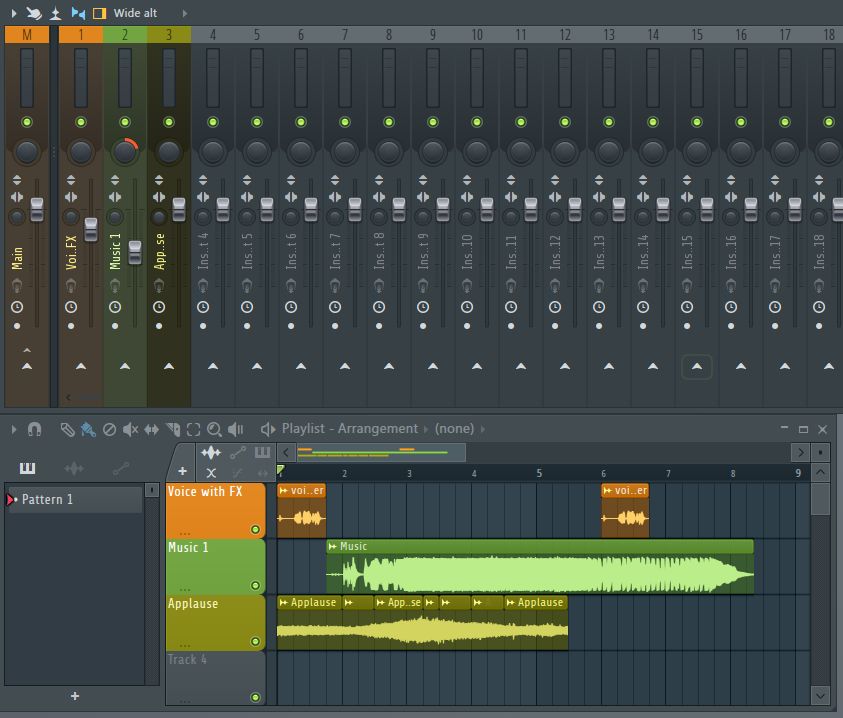Mute the App..se mixer track
This screenshot has height=718, width=843.
click(x=169, y=122)
